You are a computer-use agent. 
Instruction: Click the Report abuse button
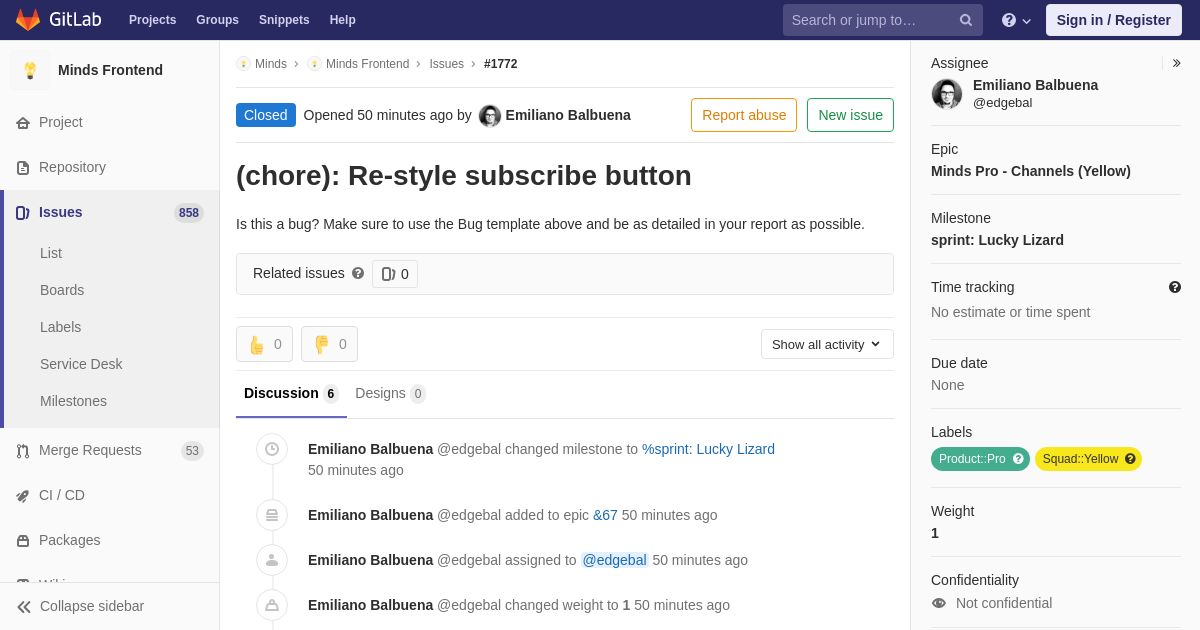pyautogui.click(x=744, y=115)
